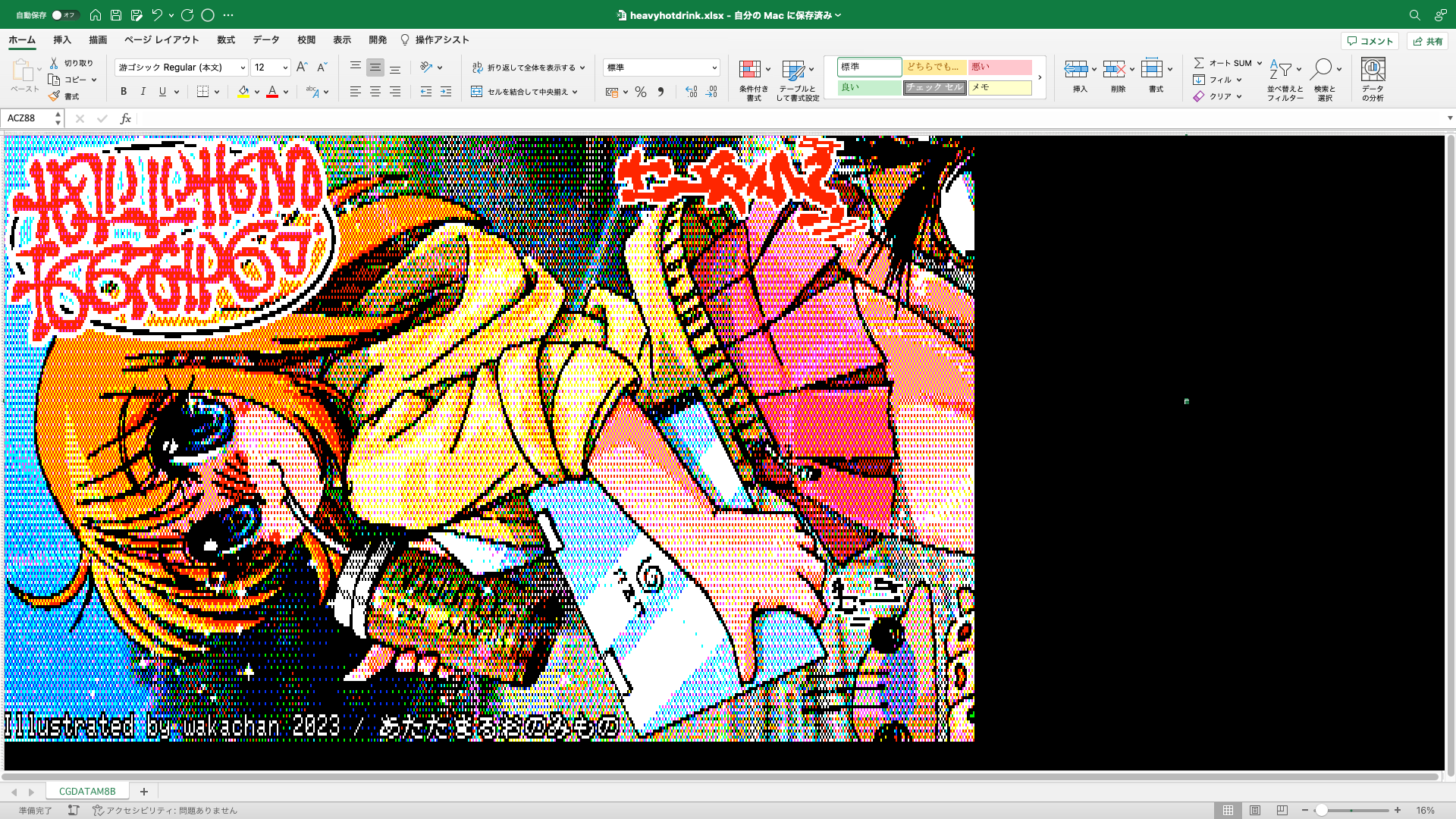Decrease decimal places icon
This screenshot has height=819, width=1456.
pos(711,92)
